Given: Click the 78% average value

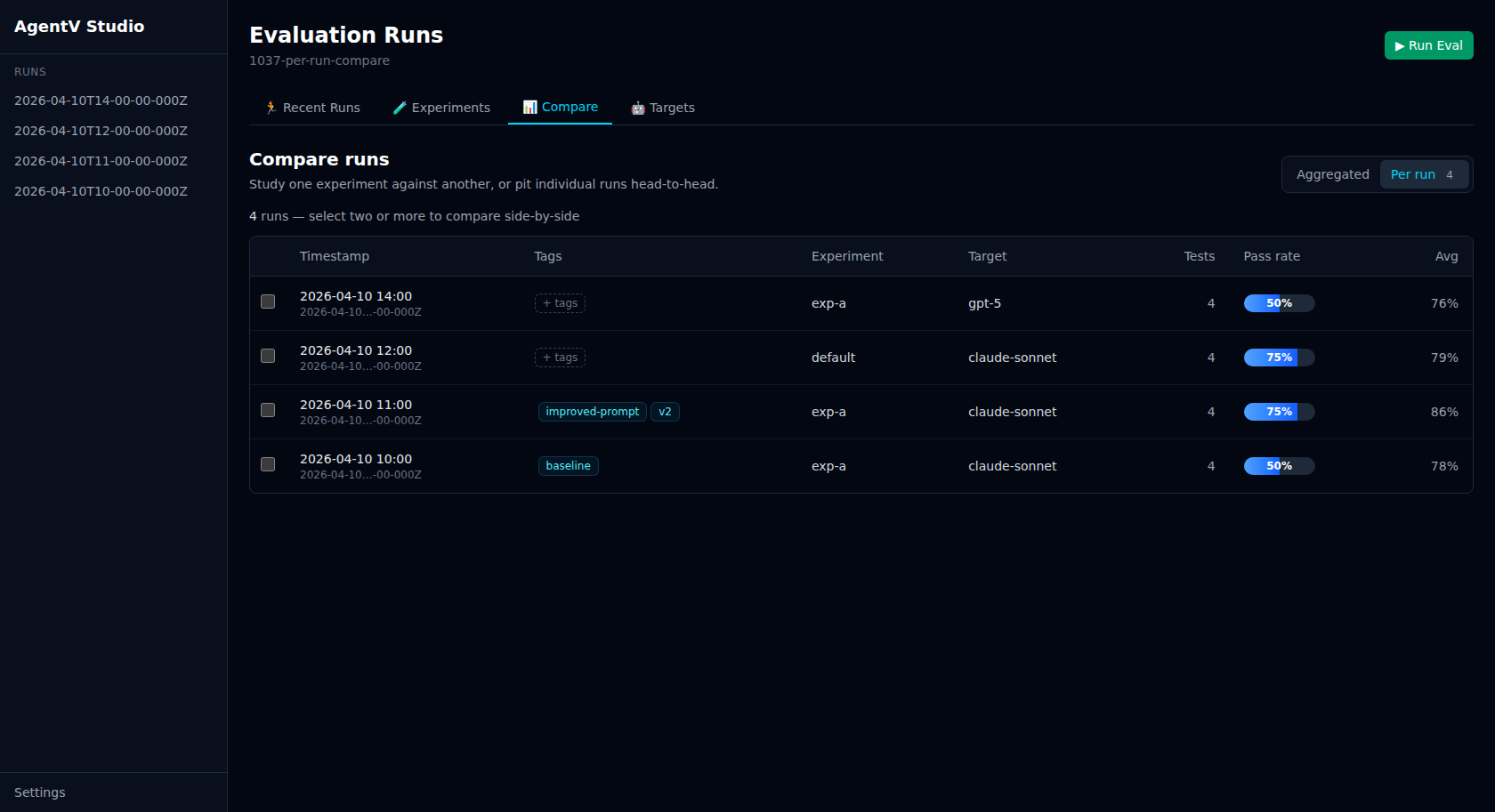Looking at the screenshot, I should 1444,466.
